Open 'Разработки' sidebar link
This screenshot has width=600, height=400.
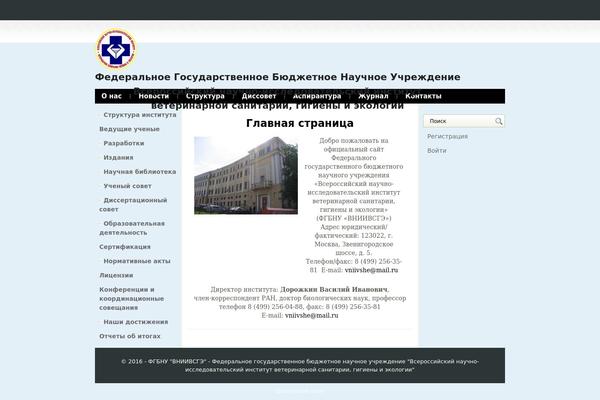point(124,143)
